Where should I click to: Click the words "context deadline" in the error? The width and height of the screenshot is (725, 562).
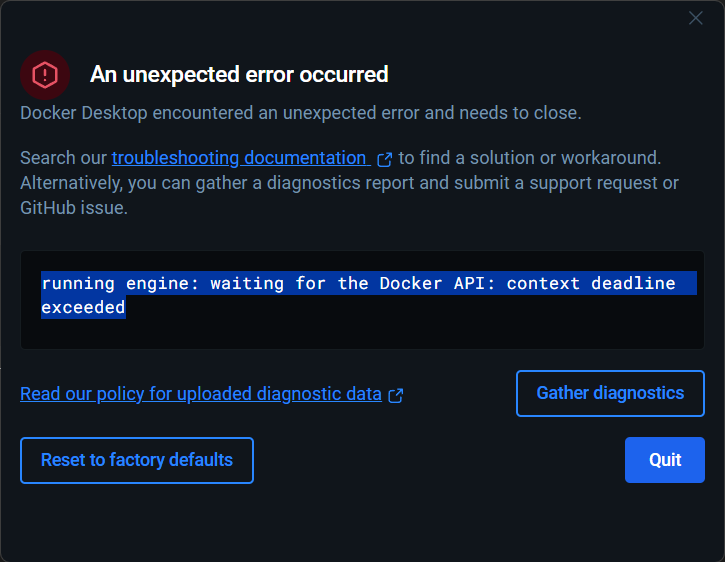tap(590, 283)
